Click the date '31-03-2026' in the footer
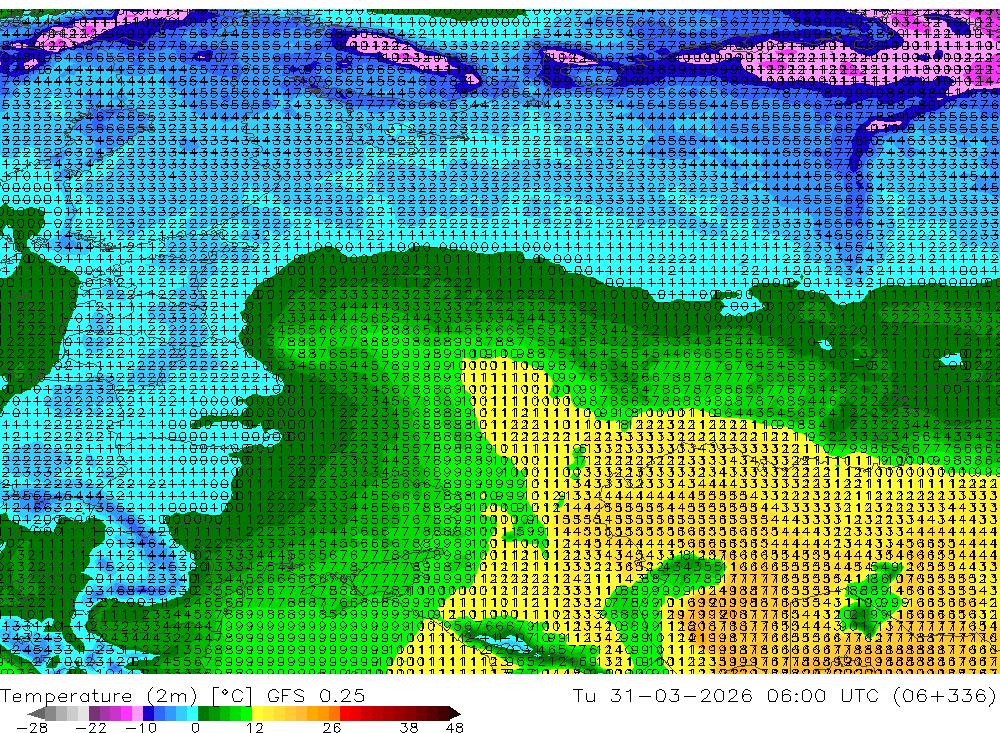 681,695
